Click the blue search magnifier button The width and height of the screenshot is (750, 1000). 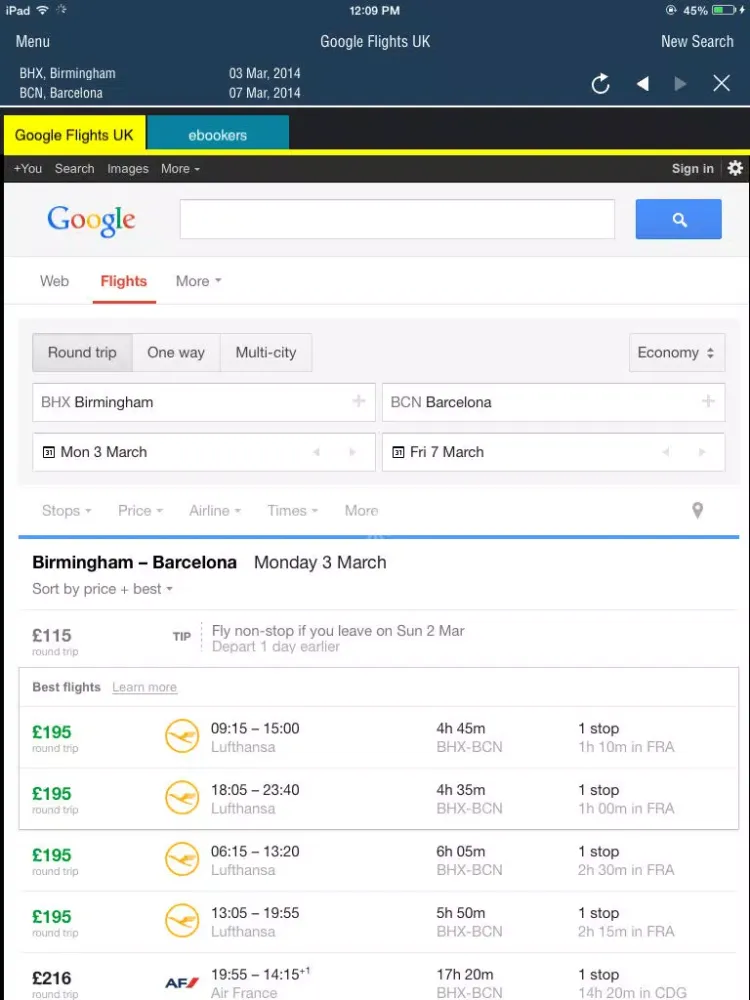pos(679,219)
